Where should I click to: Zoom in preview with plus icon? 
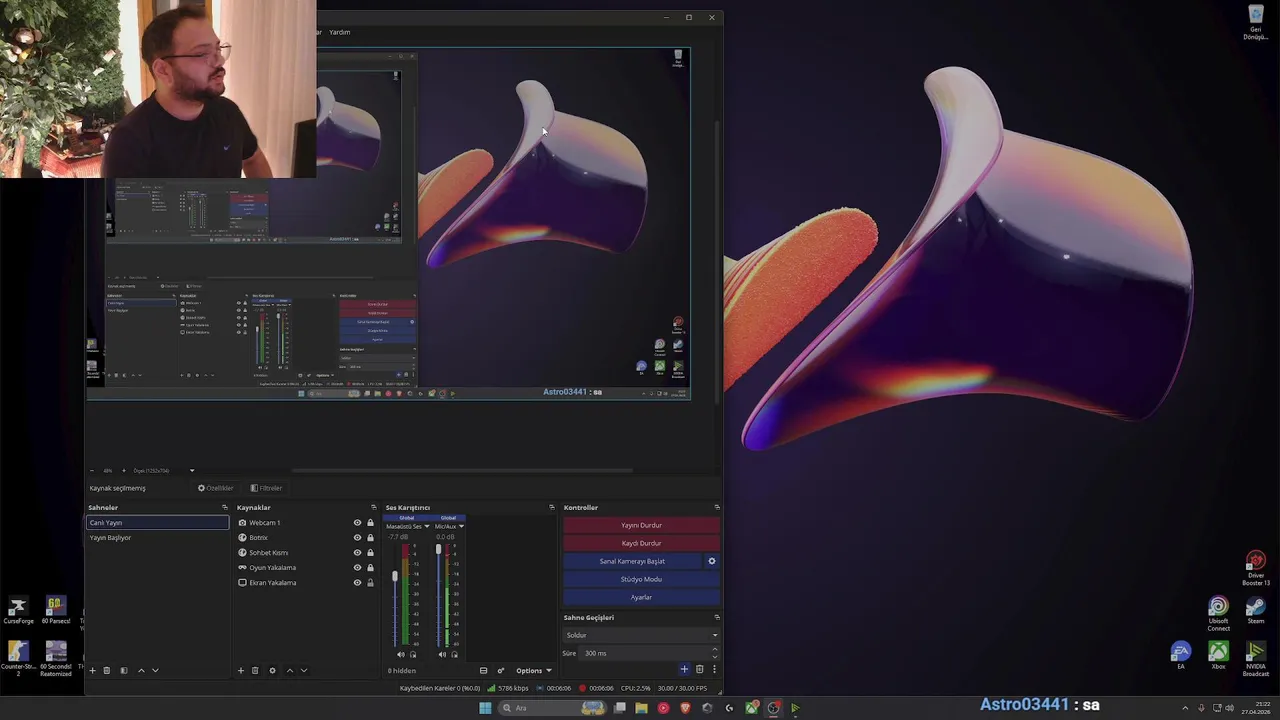(124, 470)
